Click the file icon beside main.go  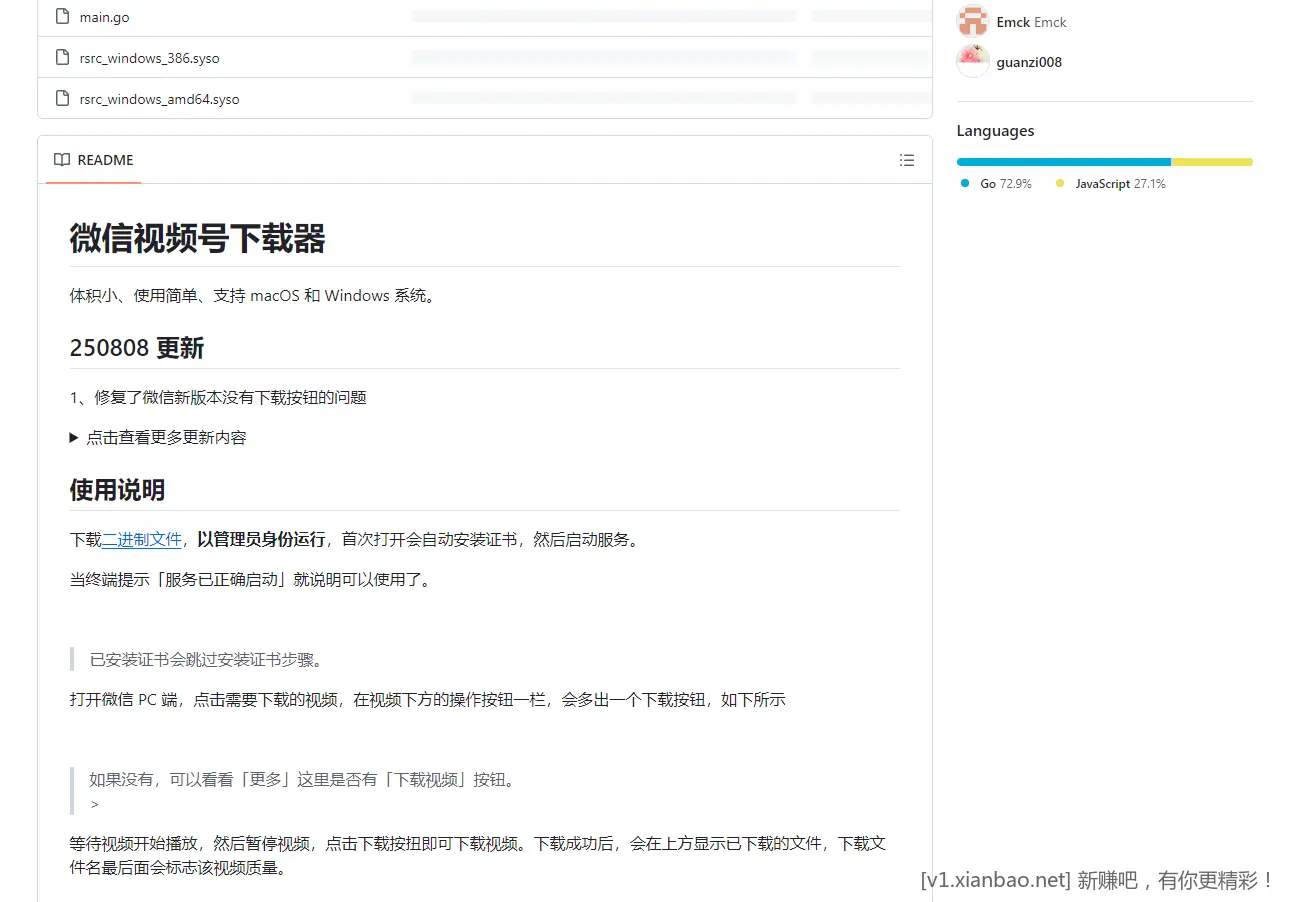pyautogui.click(x=62, y=17)
